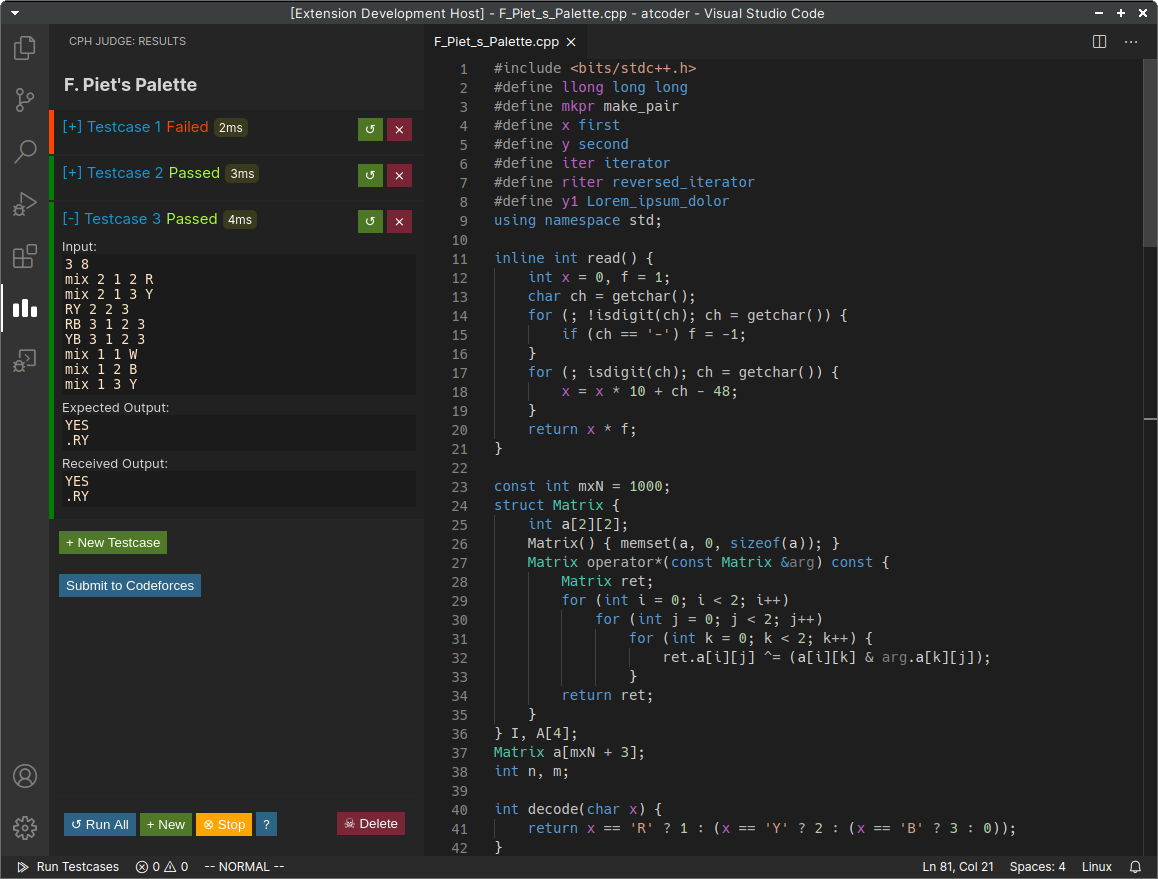Click Run Testcases in status bar

(x=68, y=866)
